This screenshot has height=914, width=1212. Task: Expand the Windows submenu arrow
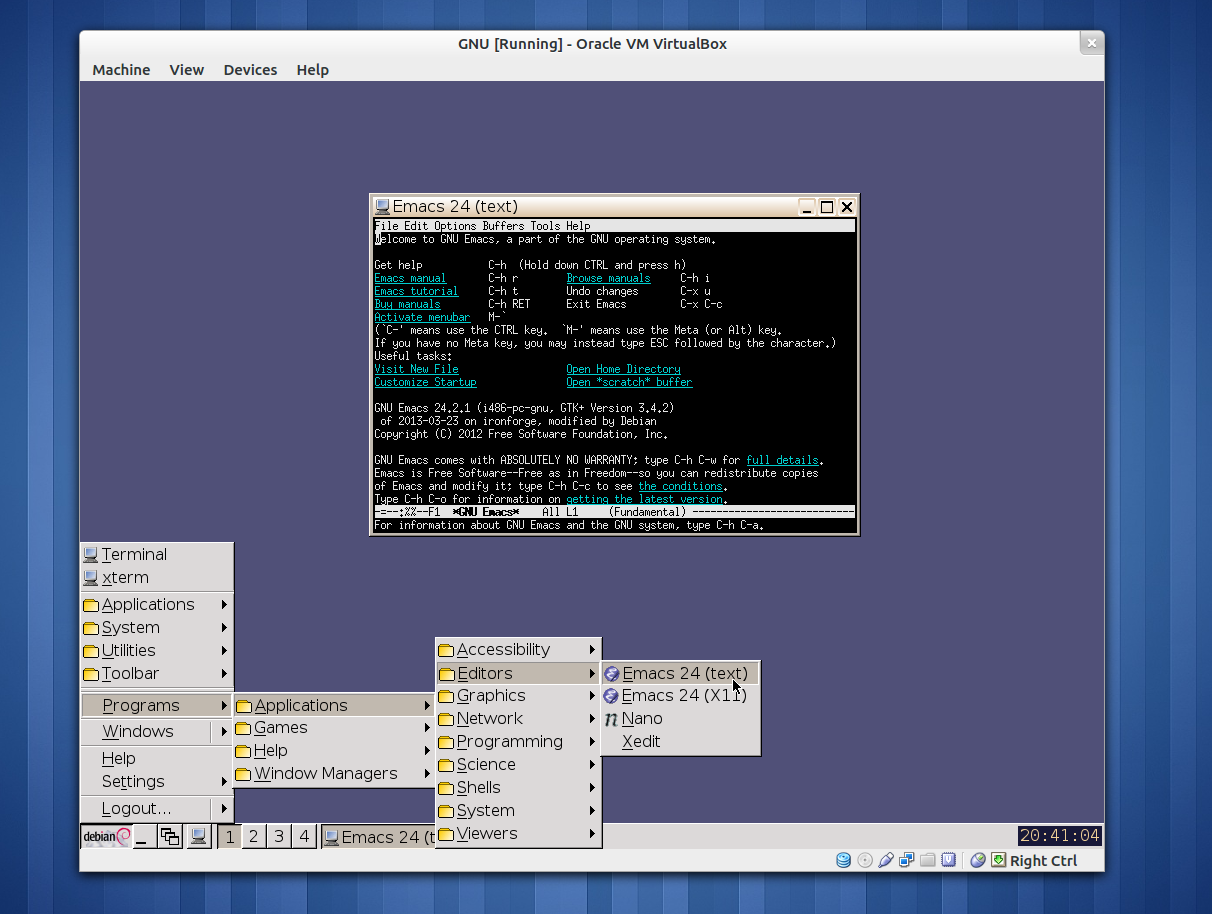coord(224,731)
